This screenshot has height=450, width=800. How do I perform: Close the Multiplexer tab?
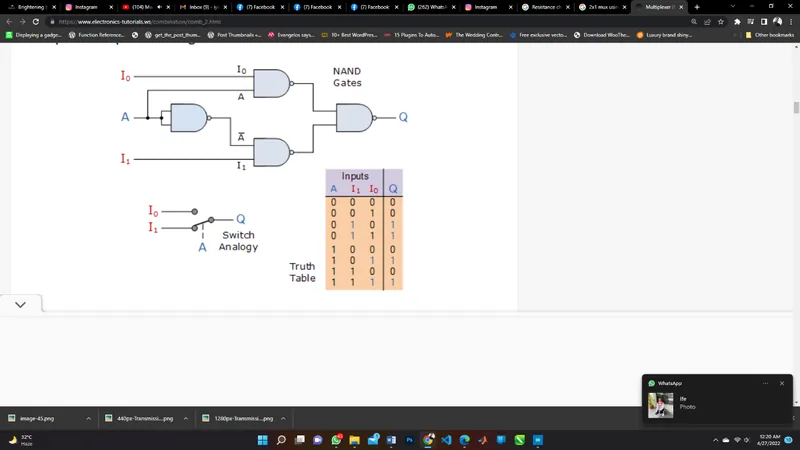coord(681,7)
